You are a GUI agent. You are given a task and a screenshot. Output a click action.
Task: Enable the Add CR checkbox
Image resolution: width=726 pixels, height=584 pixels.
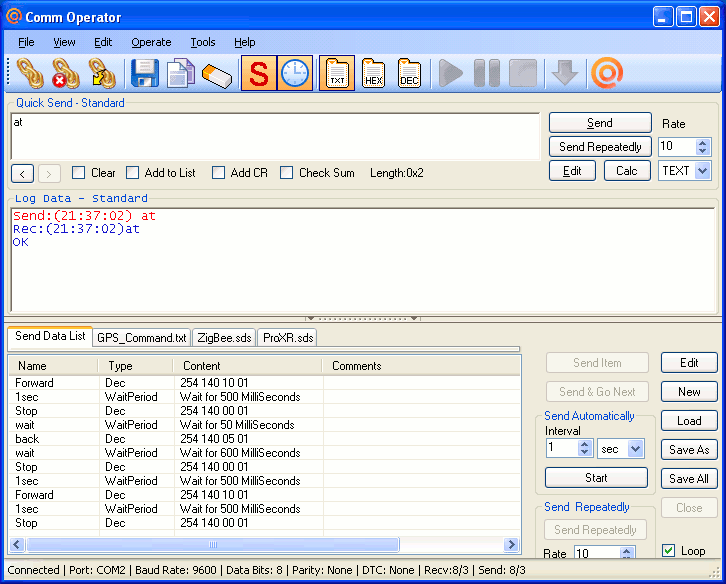point(218,173)
